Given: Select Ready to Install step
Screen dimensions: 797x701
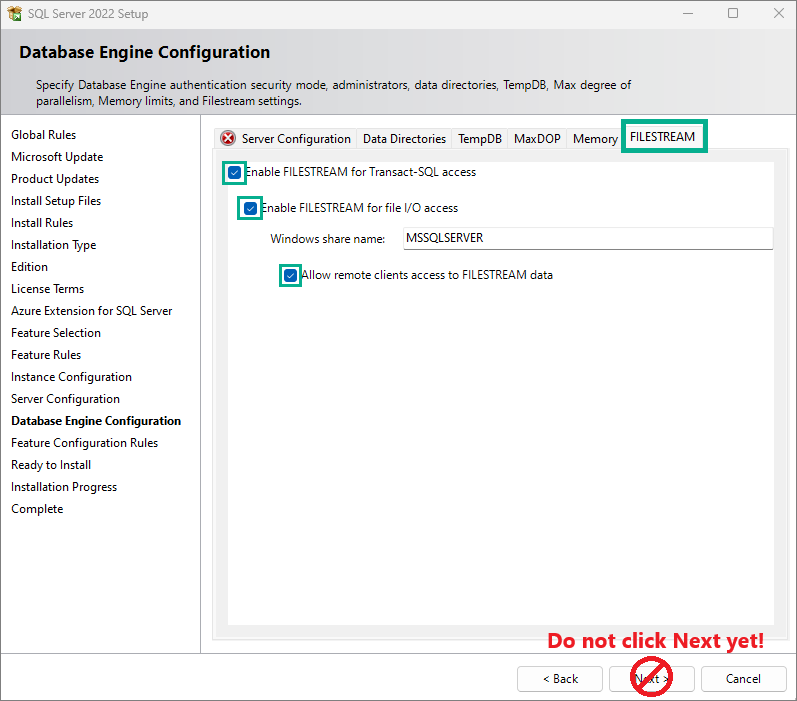Looking at the screenshot, I should click(51, 465).
